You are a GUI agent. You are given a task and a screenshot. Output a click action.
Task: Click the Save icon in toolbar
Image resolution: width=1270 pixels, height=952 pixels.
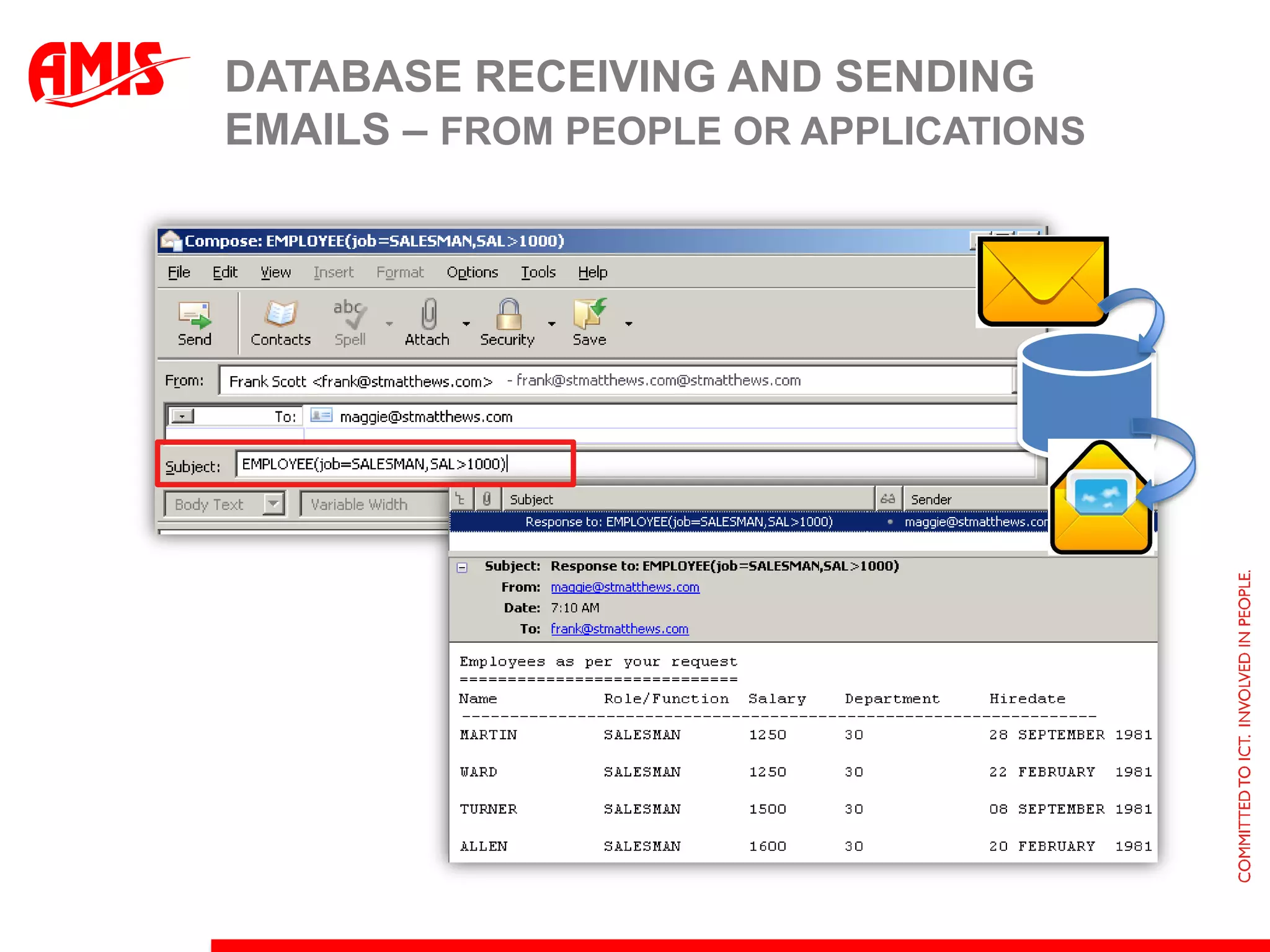pyautogui.click(x=590, y=314)
